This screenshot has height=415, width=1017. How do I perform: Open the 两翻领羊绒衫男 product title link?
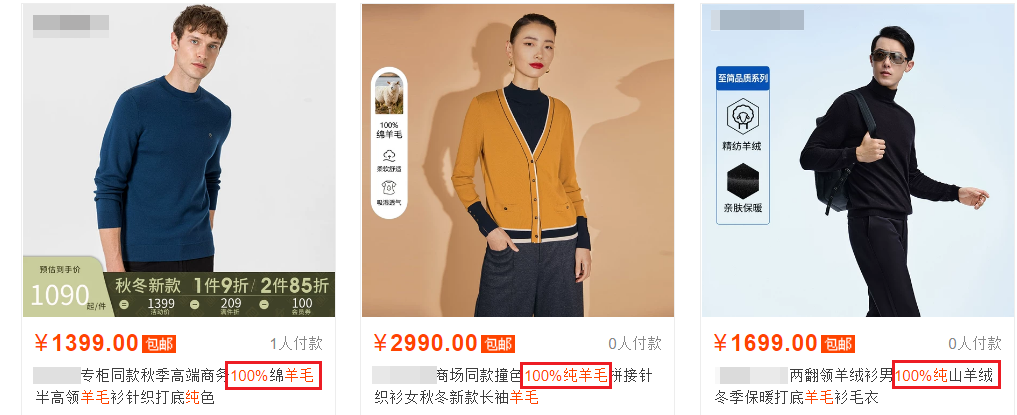pyautogui.click(x=854, y=386)
